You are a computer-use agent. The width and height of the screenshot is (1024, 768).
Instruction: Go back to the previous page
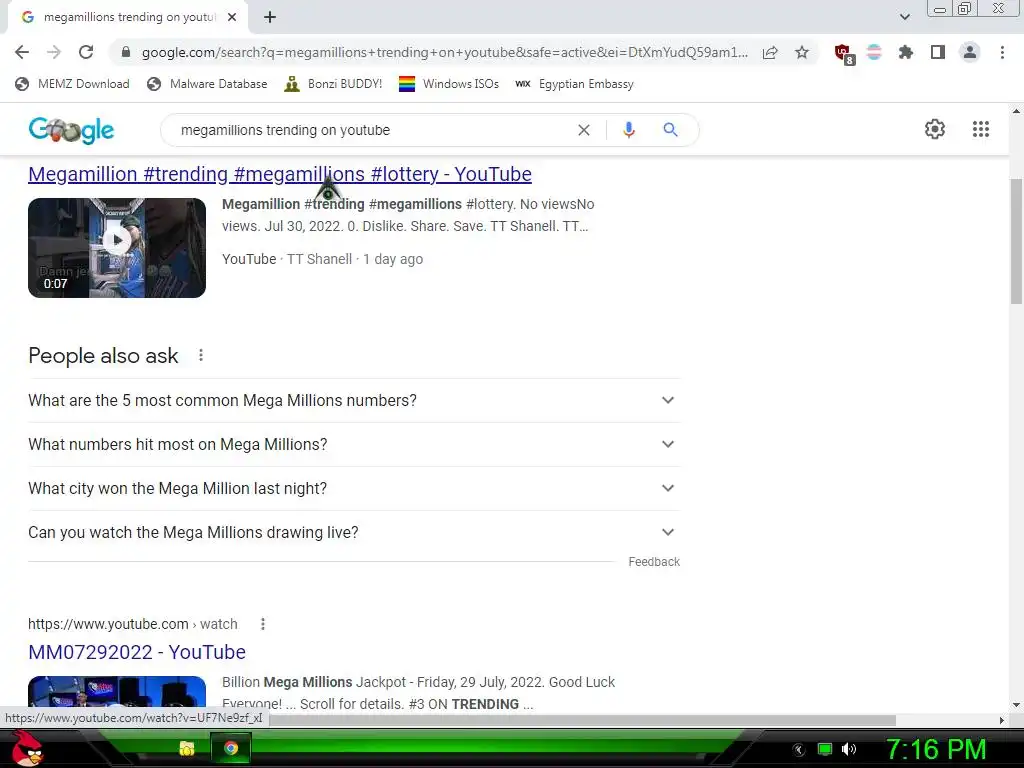click(x=22, y=52)
